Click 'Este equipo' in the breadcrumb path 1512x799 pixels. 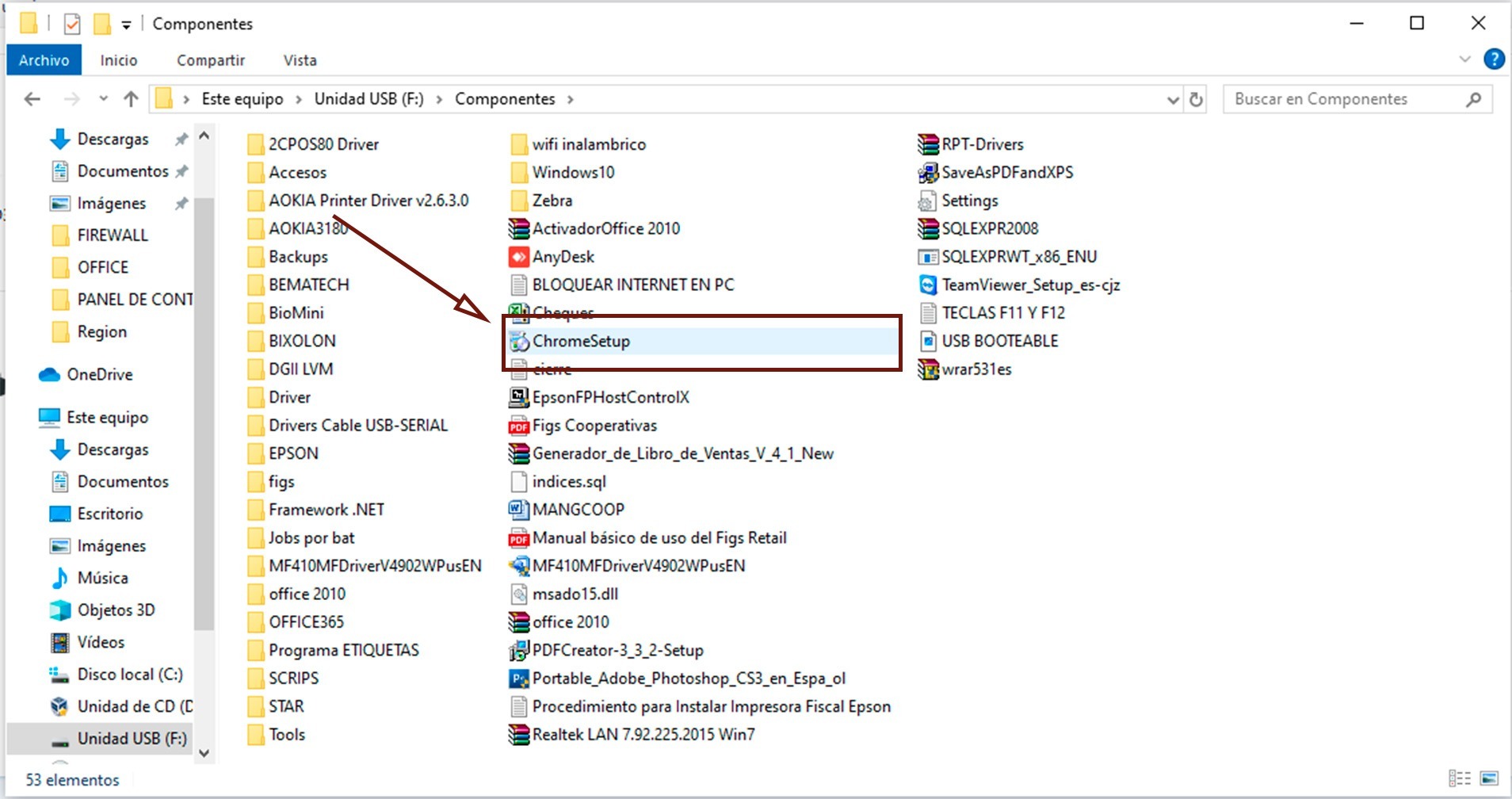242,99
